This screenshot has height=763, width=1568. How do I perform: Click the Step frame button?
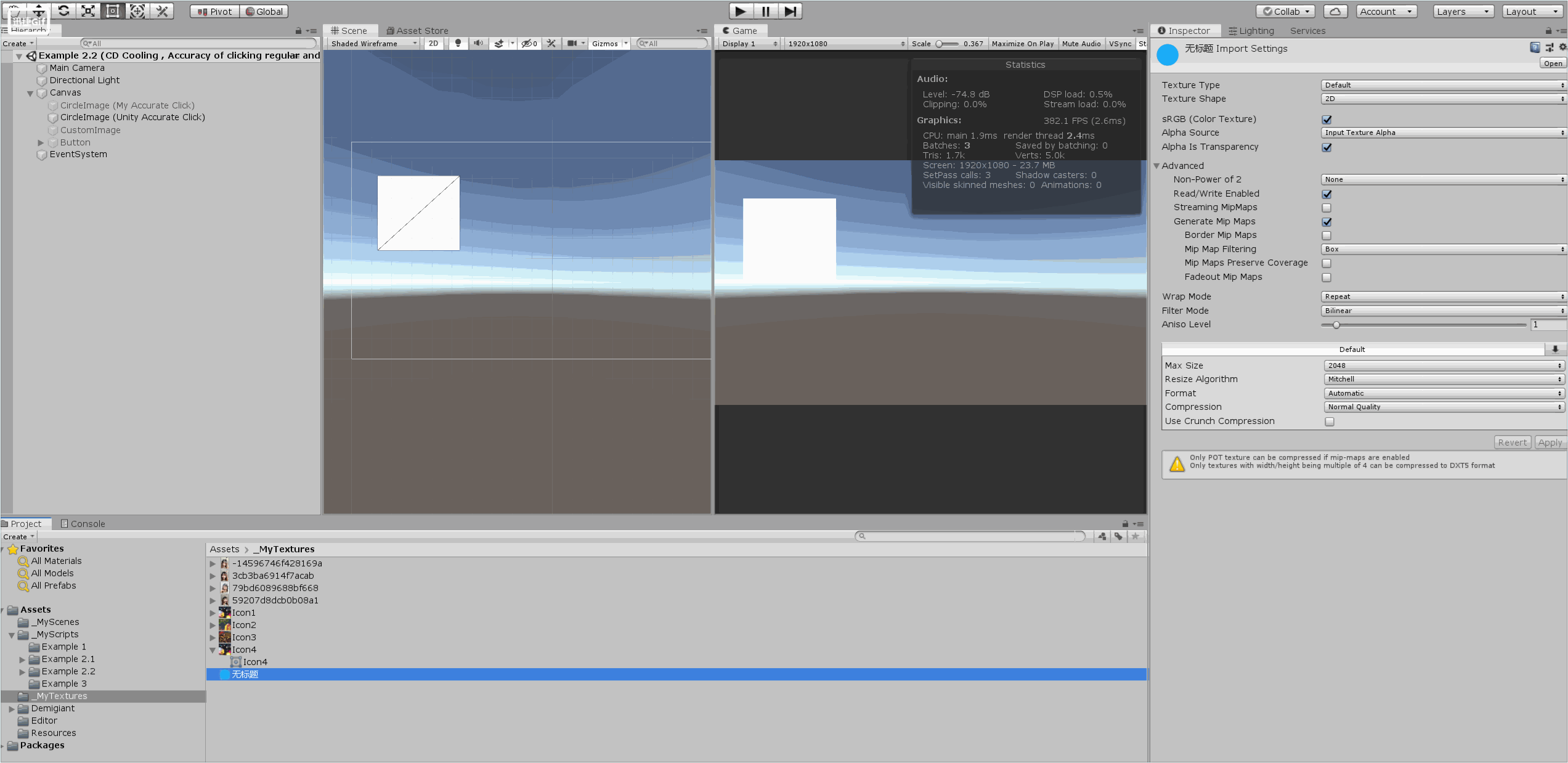point(790,11)
